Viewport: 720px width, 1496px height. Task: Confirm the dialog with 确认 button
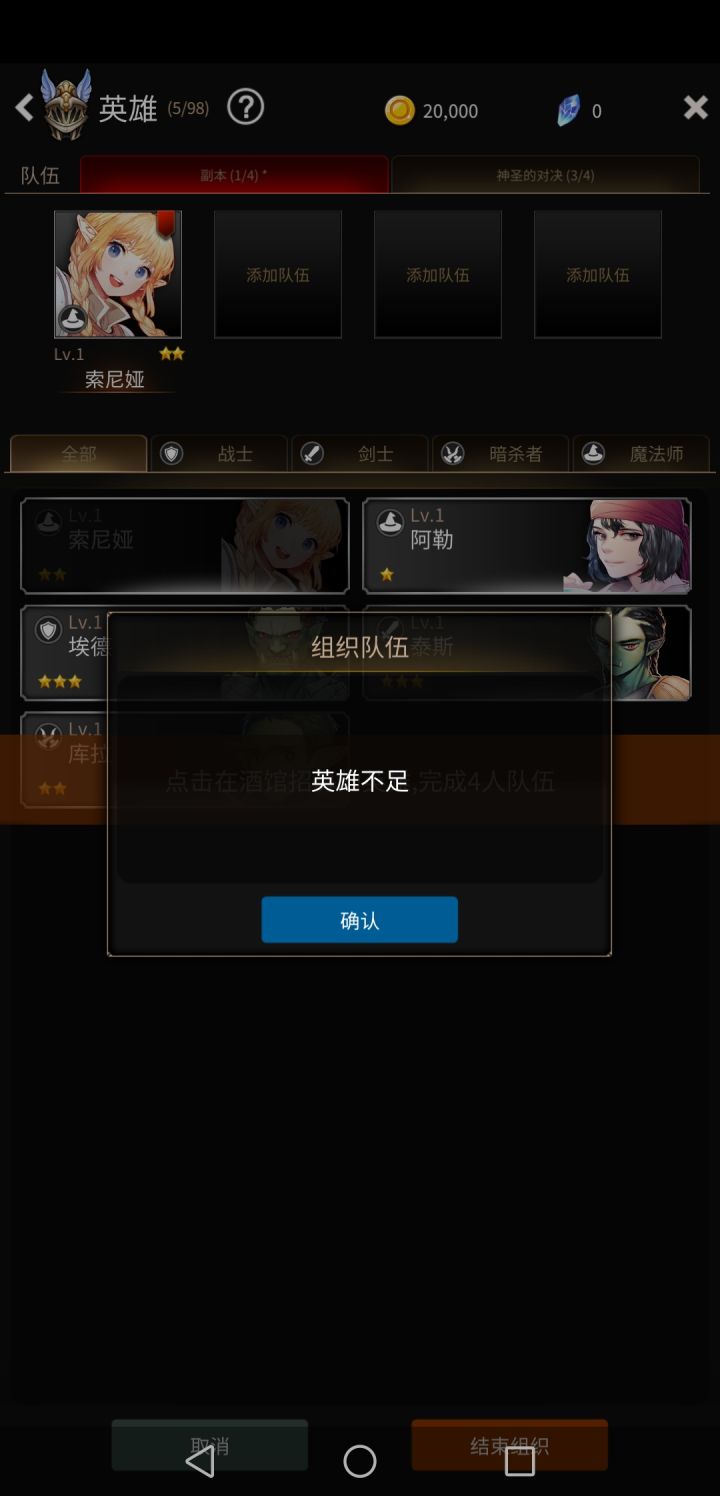(360, 920)
